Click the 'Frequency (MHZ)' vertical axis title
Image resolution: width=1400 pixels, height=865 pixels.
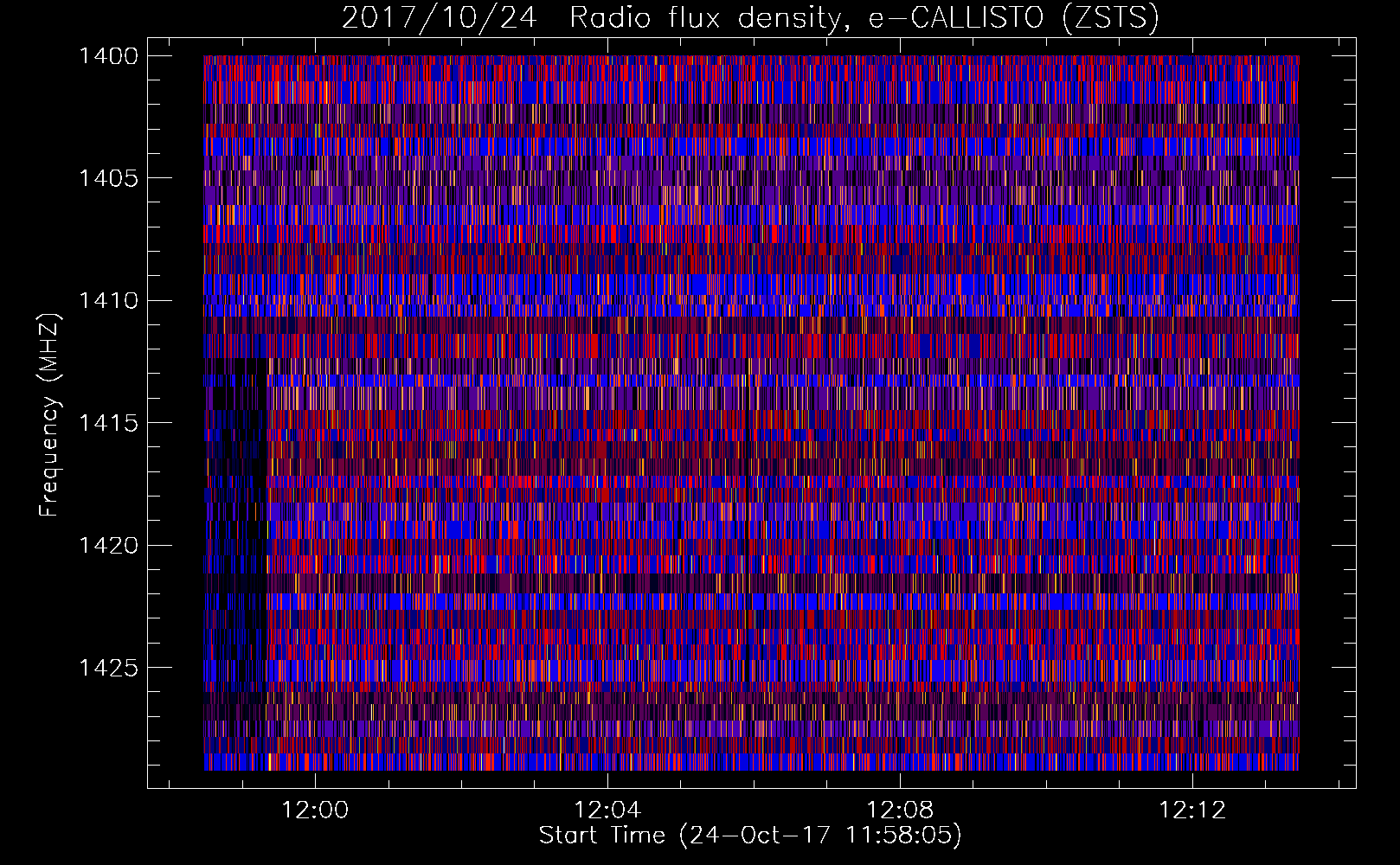(49, 415)
